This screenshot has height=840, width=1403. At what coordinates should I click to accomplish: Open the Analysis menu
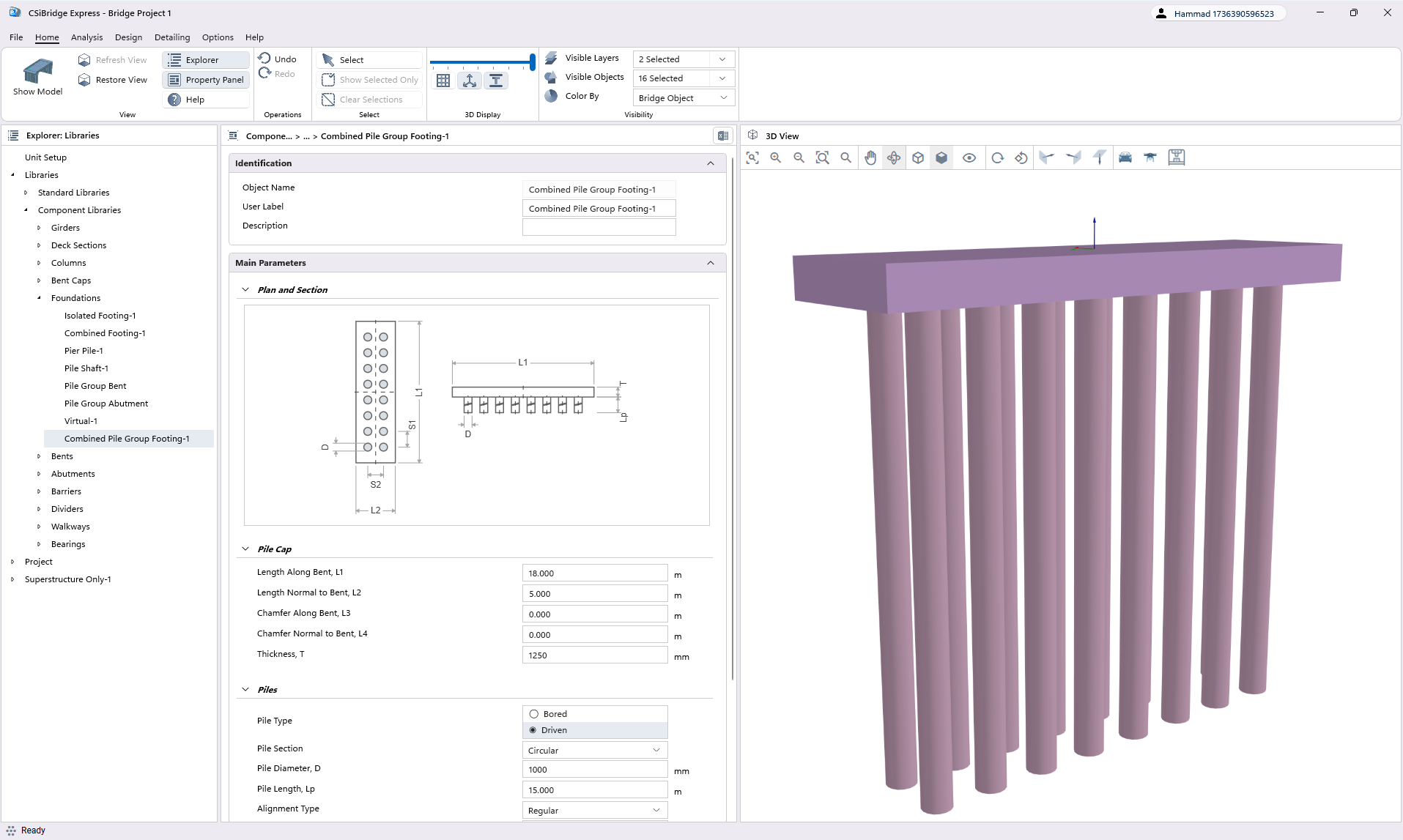[x=86, y=37]
